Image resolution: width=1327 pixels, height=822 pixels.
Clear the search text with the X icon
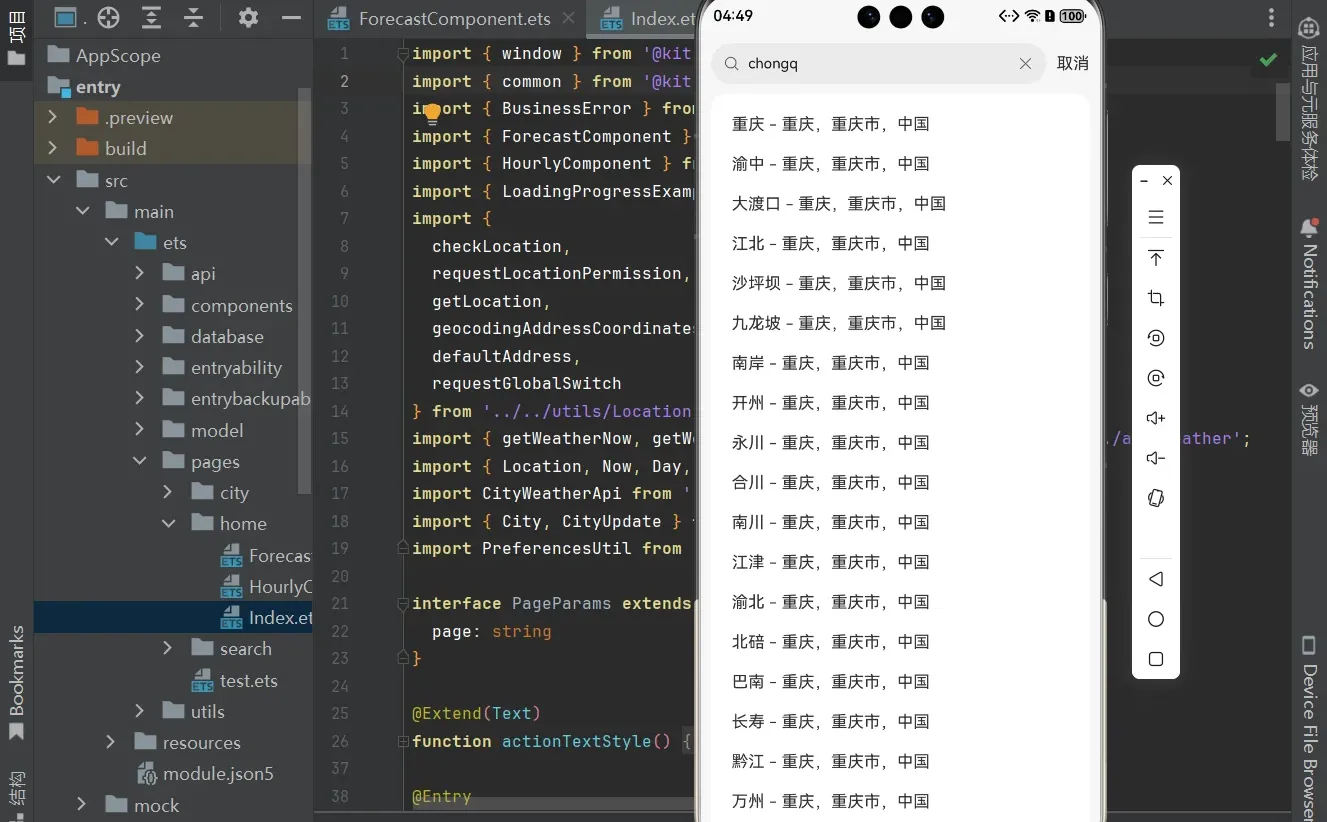tap(1025, 63)
